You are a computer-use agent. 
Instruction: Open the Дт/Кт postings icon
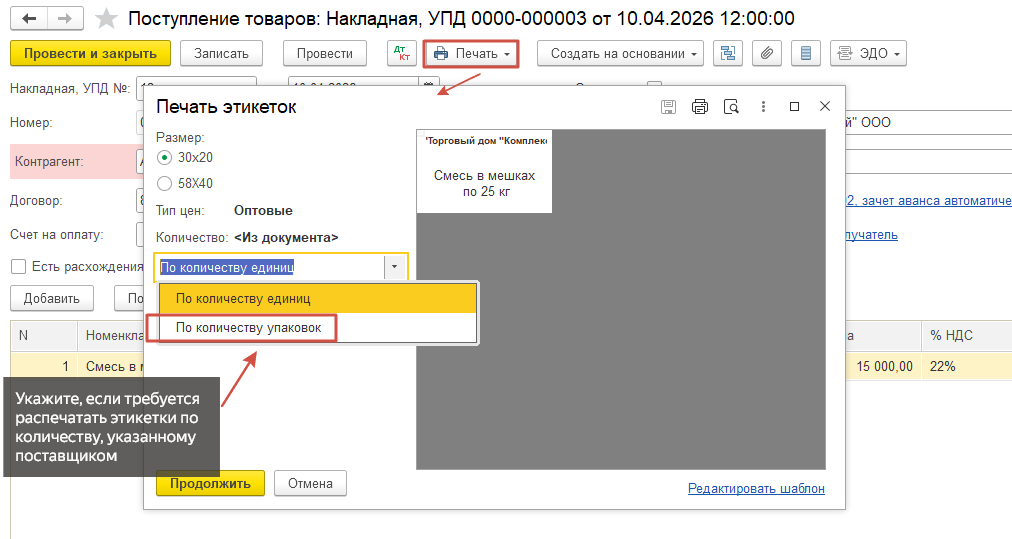point(401,54)
